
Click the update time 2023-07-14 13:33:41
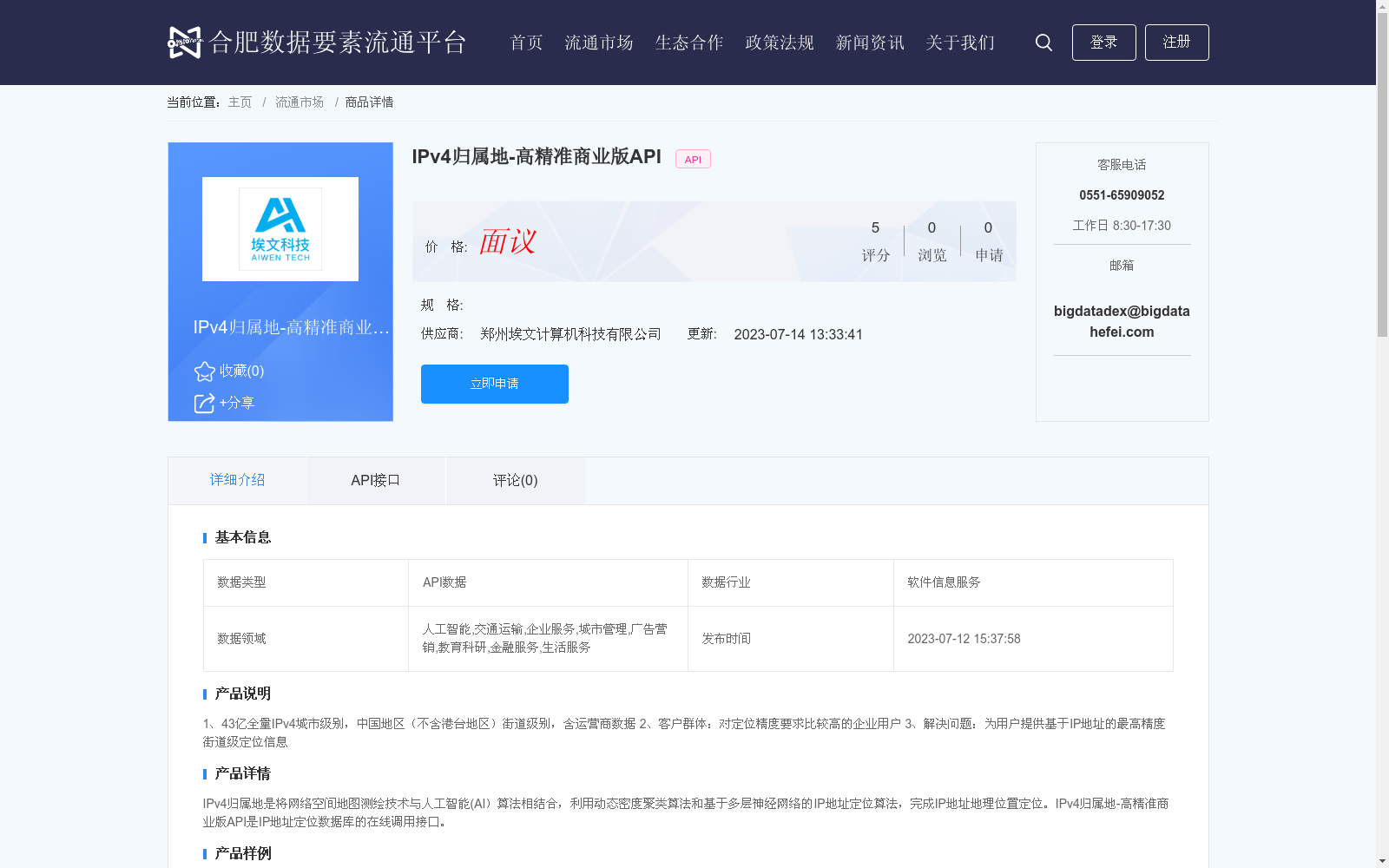point(798,335)
